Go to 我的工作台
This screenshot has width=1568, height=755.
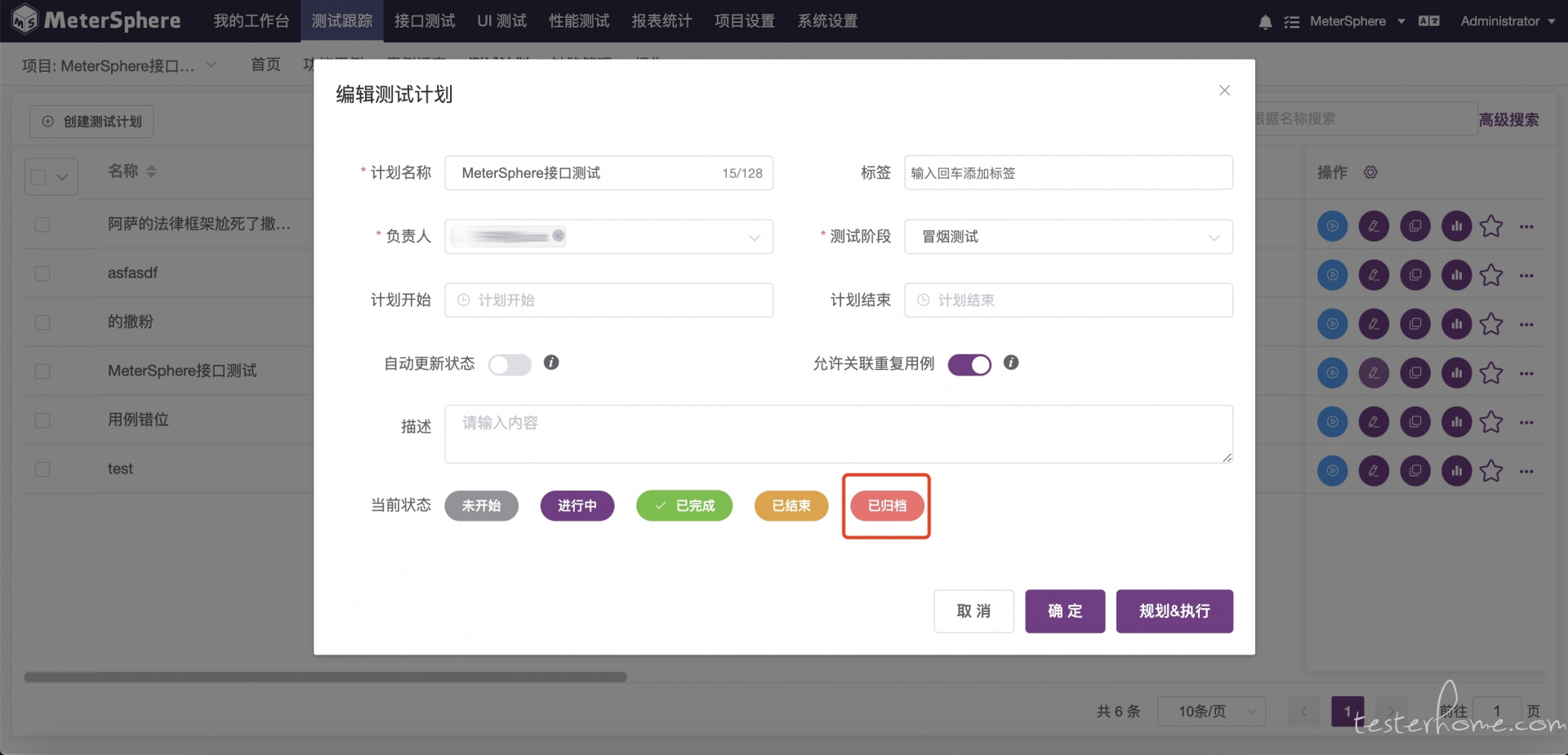coord(252,21)
